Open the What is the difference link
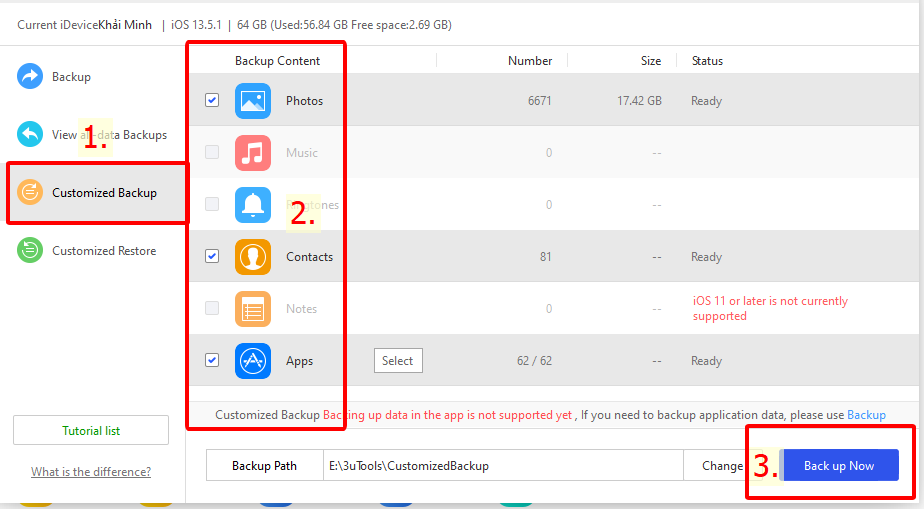This screenshot has width=924, height=509. (x=91, y=471)
